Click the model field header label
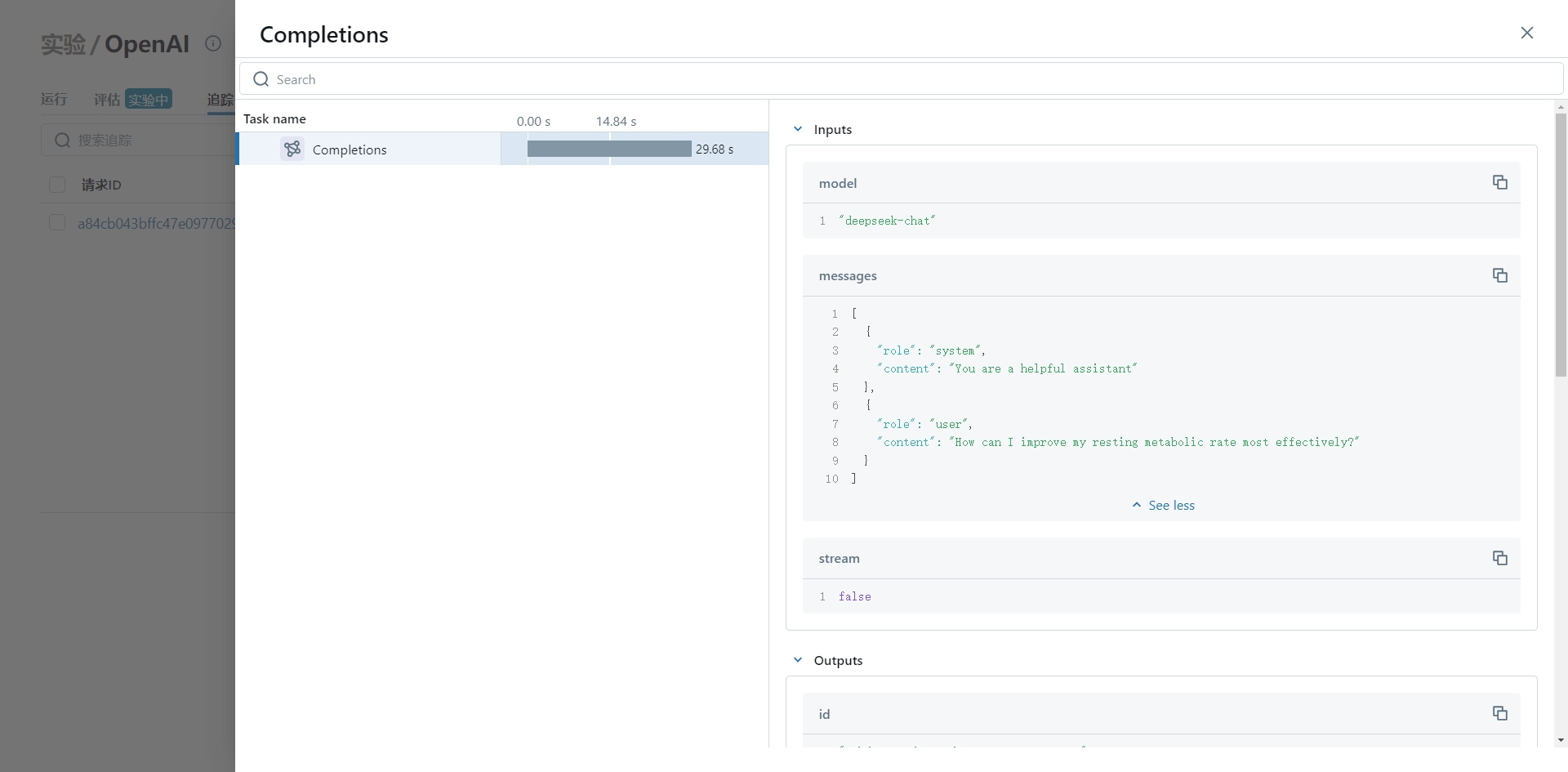 [x=838, y=183]
